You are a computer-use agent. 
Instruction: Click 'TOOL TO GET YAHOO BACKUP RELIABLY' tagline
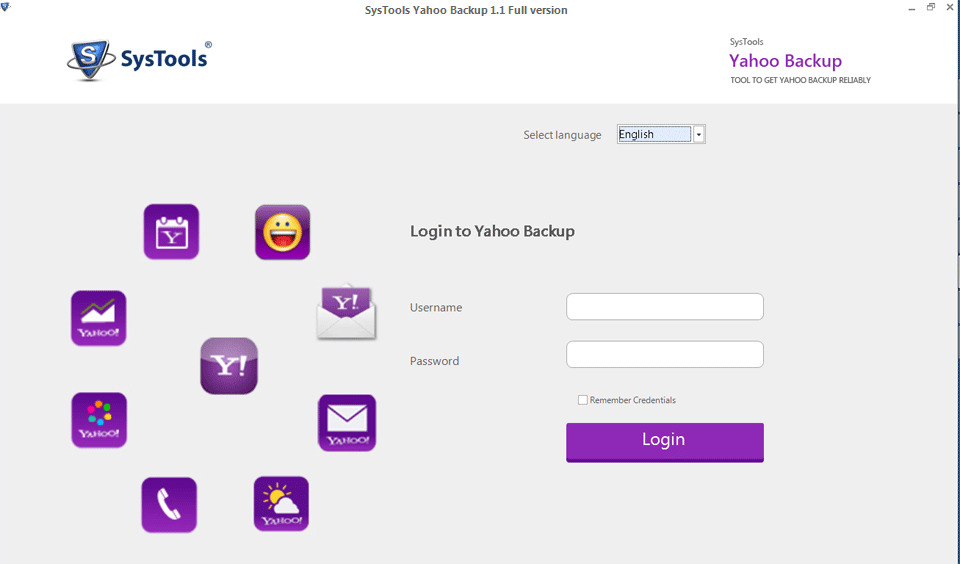[800, 80]
